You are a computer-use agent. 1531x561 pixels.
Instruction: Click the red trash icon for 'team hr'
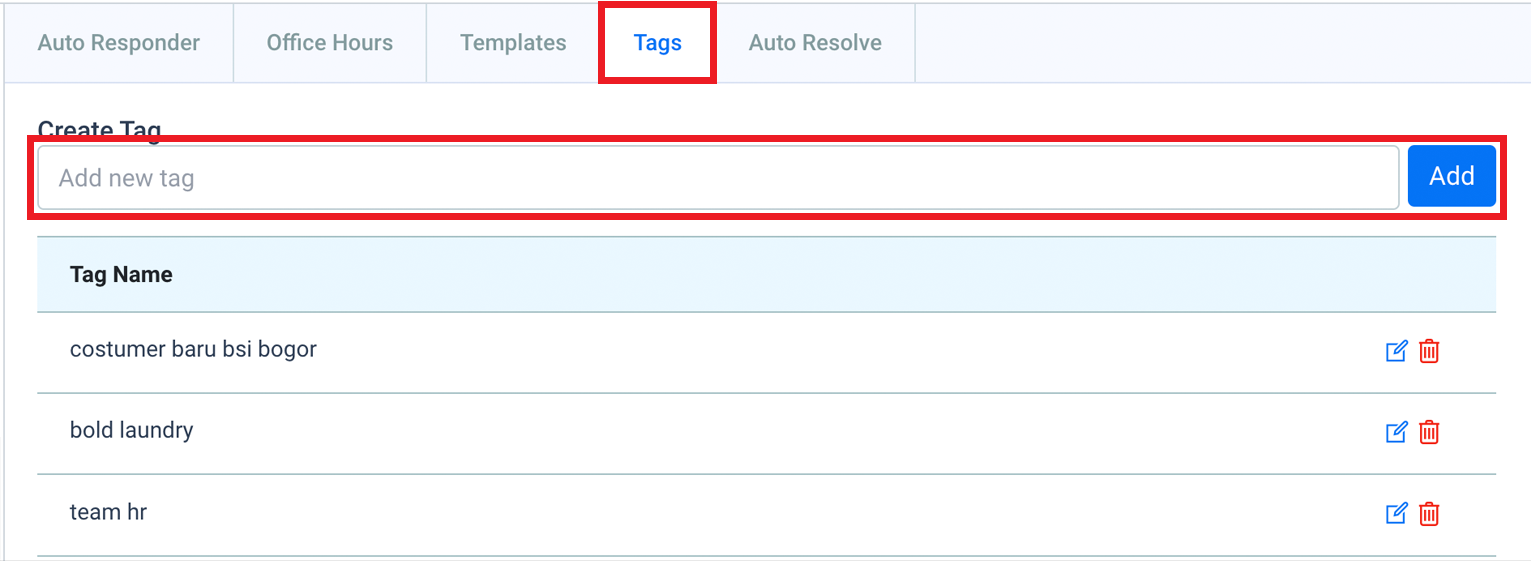[1430, 514]
